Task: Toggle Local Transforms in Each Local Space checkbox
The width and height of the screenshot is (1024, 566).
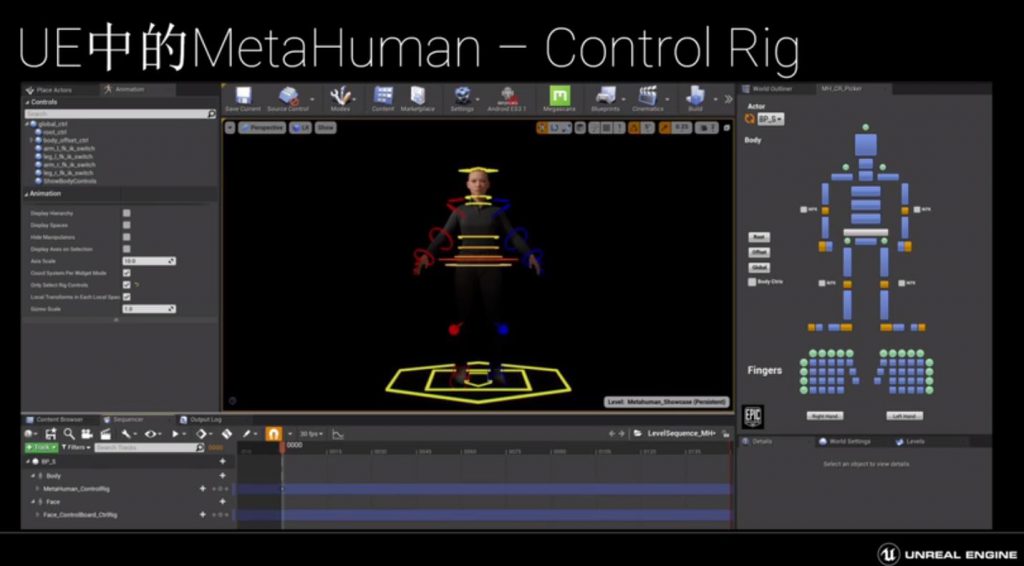Action: (x=126, y=296)
